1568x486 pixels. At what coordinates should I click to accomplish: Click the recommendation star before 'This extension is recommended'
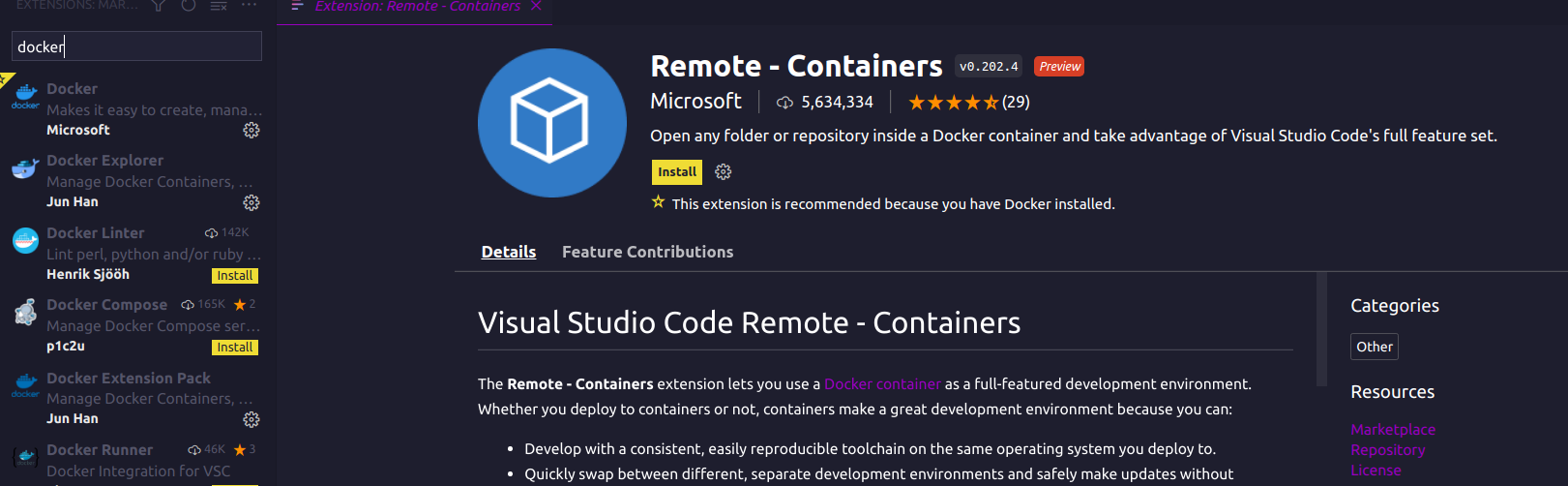[x=659, y=202]
